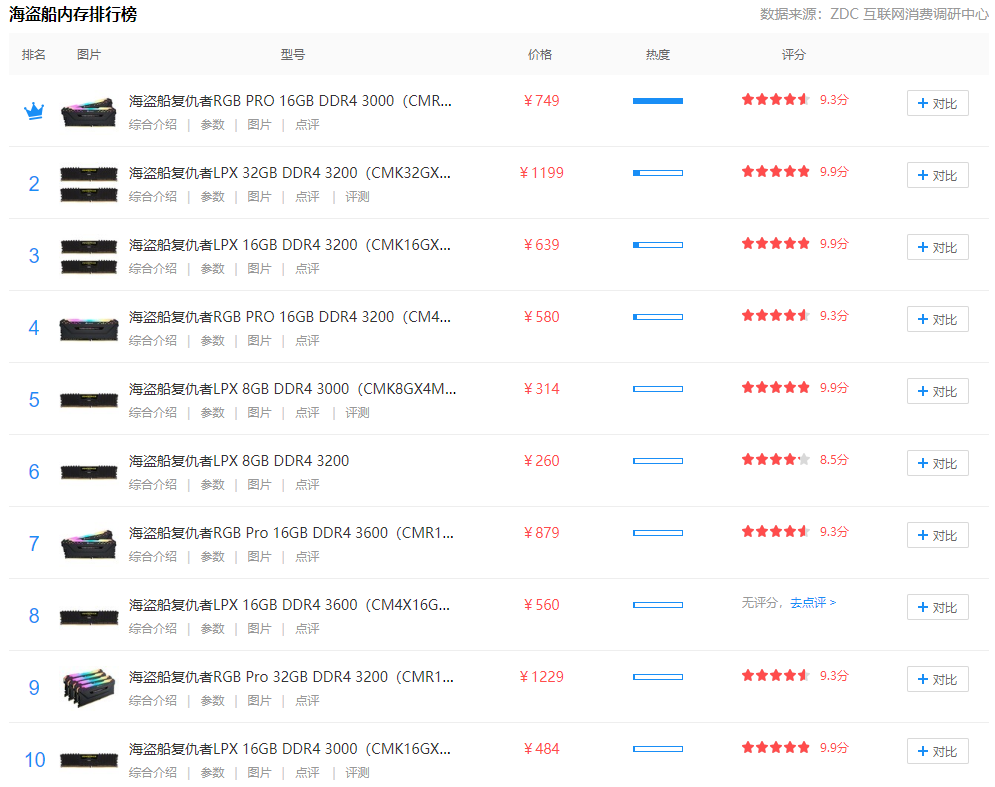Open 图片 link for ¥580 RGB PRO 16GB DDR4 3200

click(259, 341)
